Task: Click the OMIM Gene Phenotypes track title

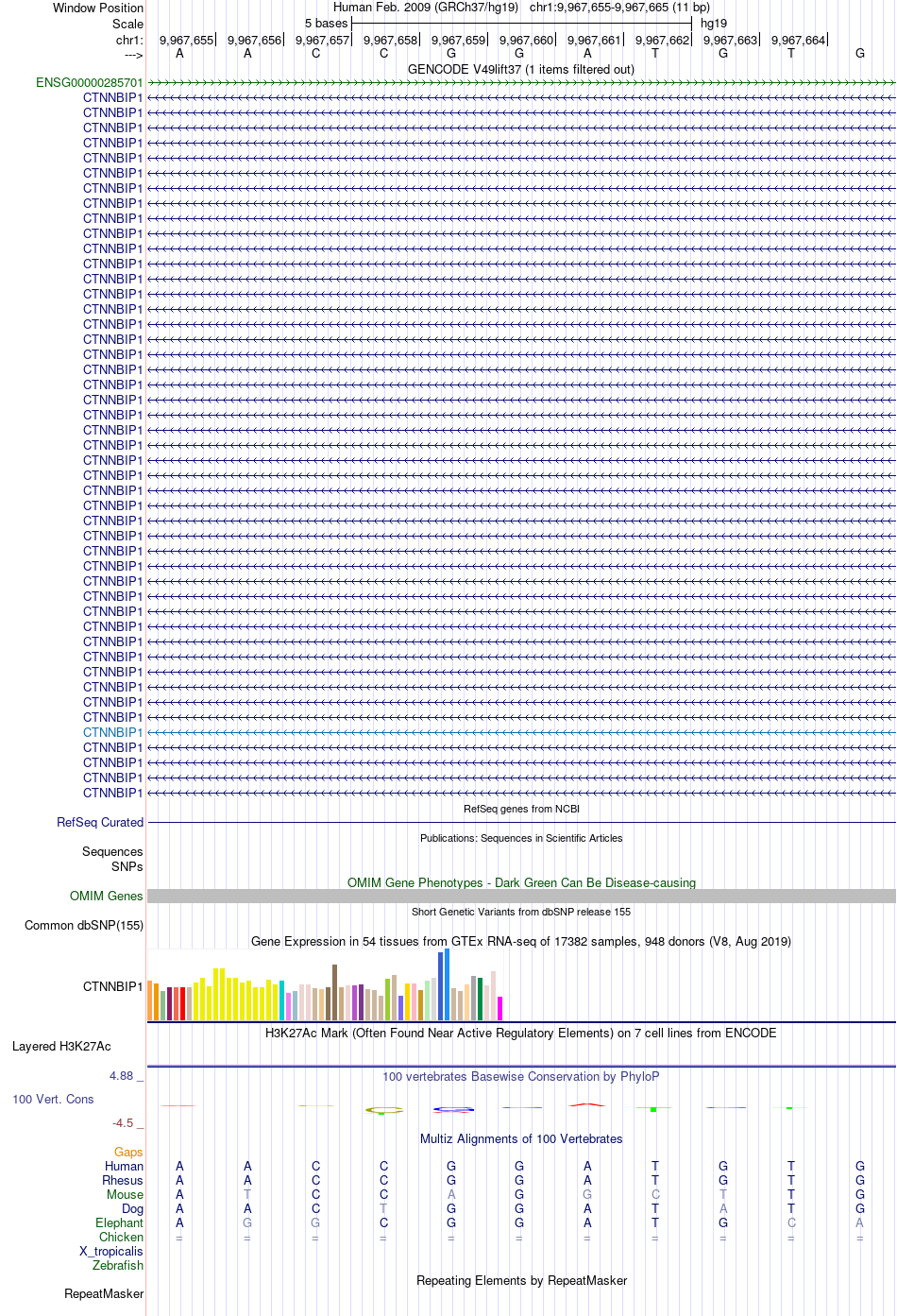Action: tap(521, 882)
